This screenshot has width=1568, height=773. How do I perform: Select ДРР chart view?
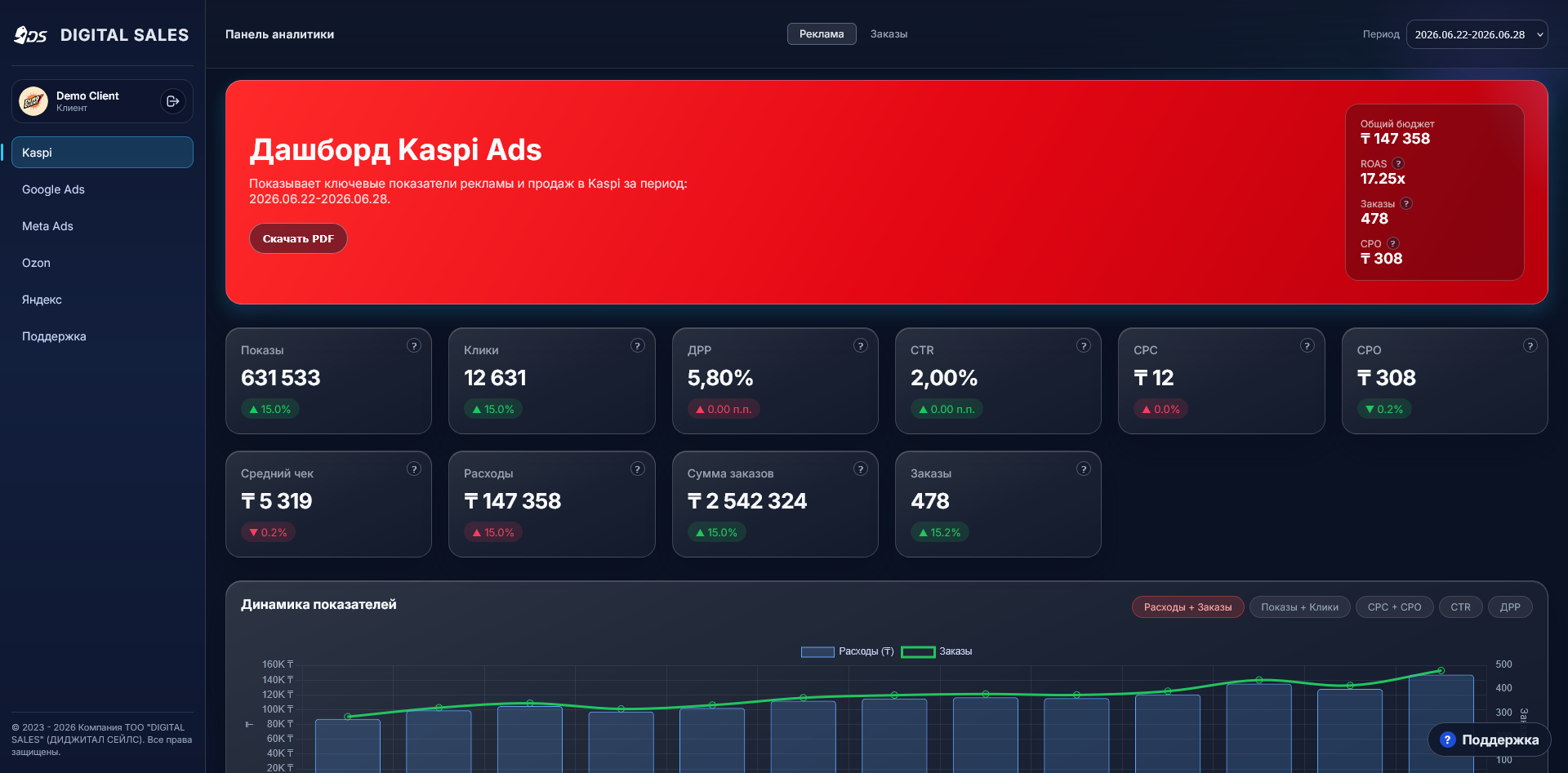pos(1510,606)
